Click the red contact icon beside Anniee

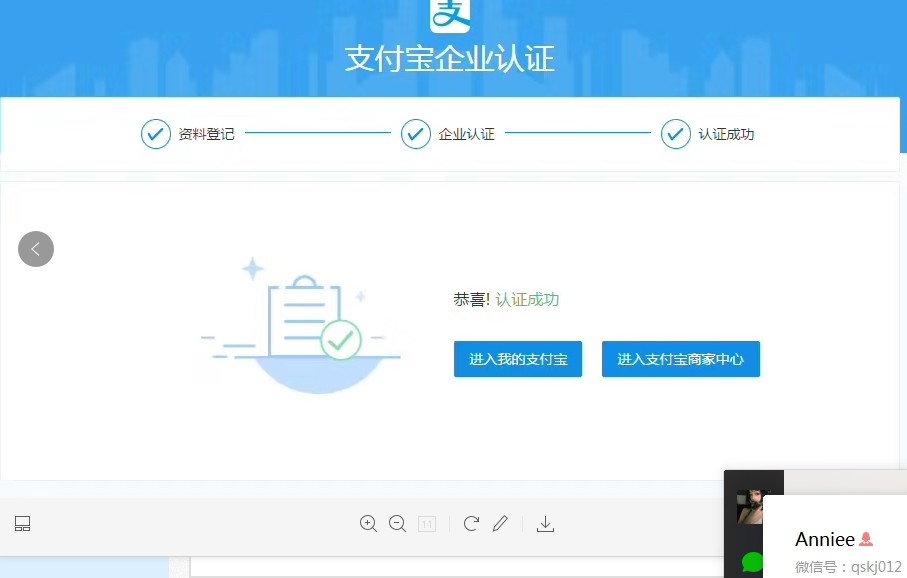pyautogui.click(x=866, y=539)
